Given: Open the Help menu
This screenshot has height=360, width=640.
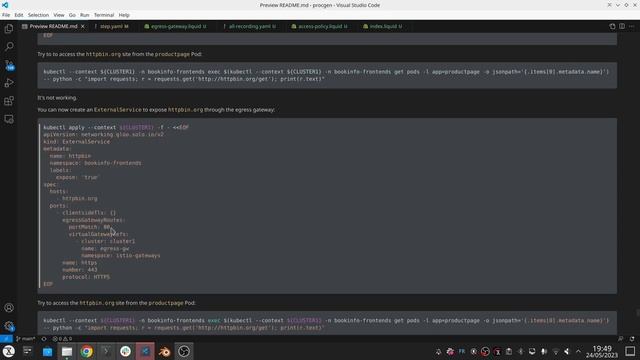Looking at the screenshot, I should (x=124, y=15).
